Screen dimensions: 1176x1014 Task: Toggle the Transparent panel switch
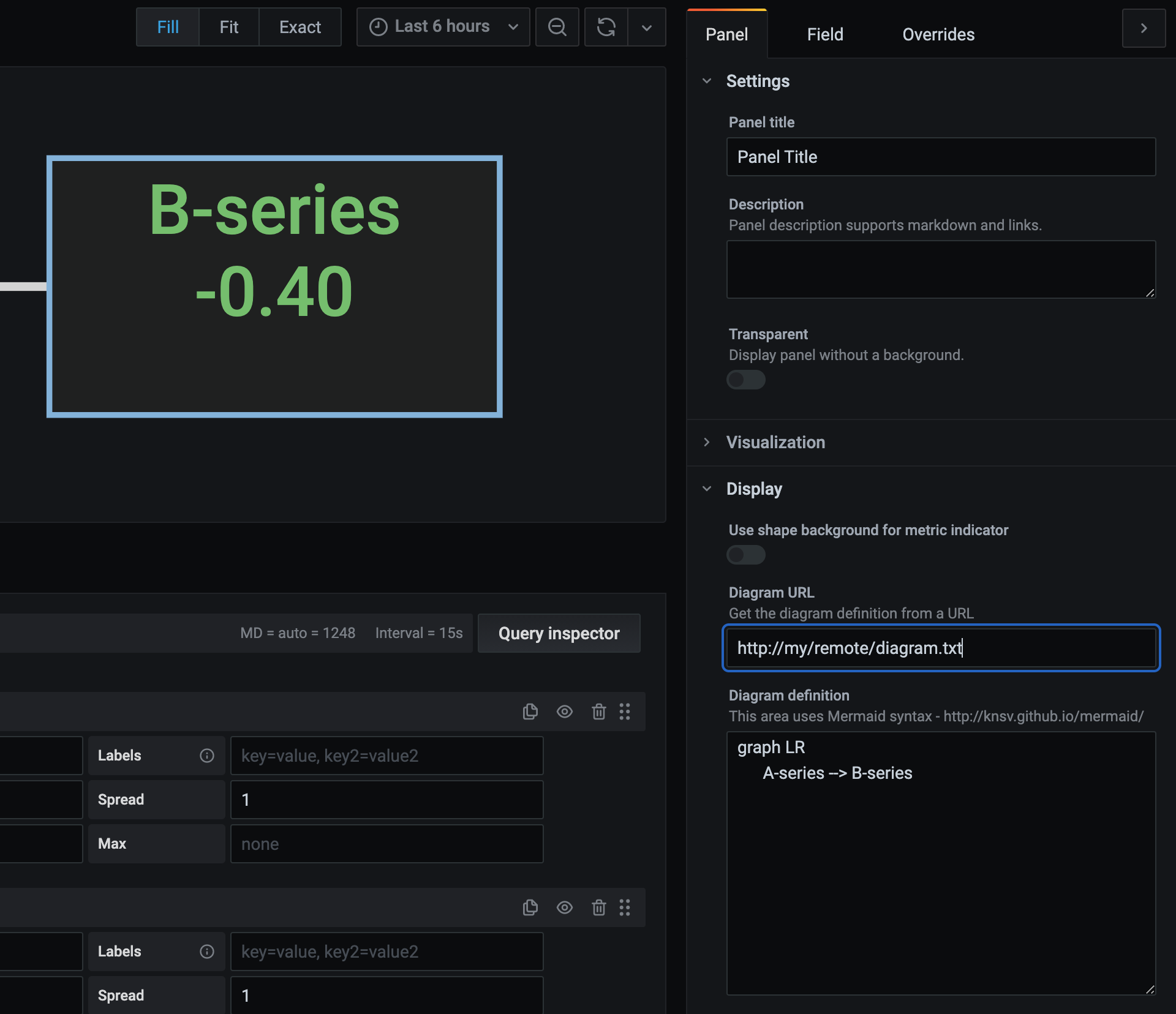(745, 380)
